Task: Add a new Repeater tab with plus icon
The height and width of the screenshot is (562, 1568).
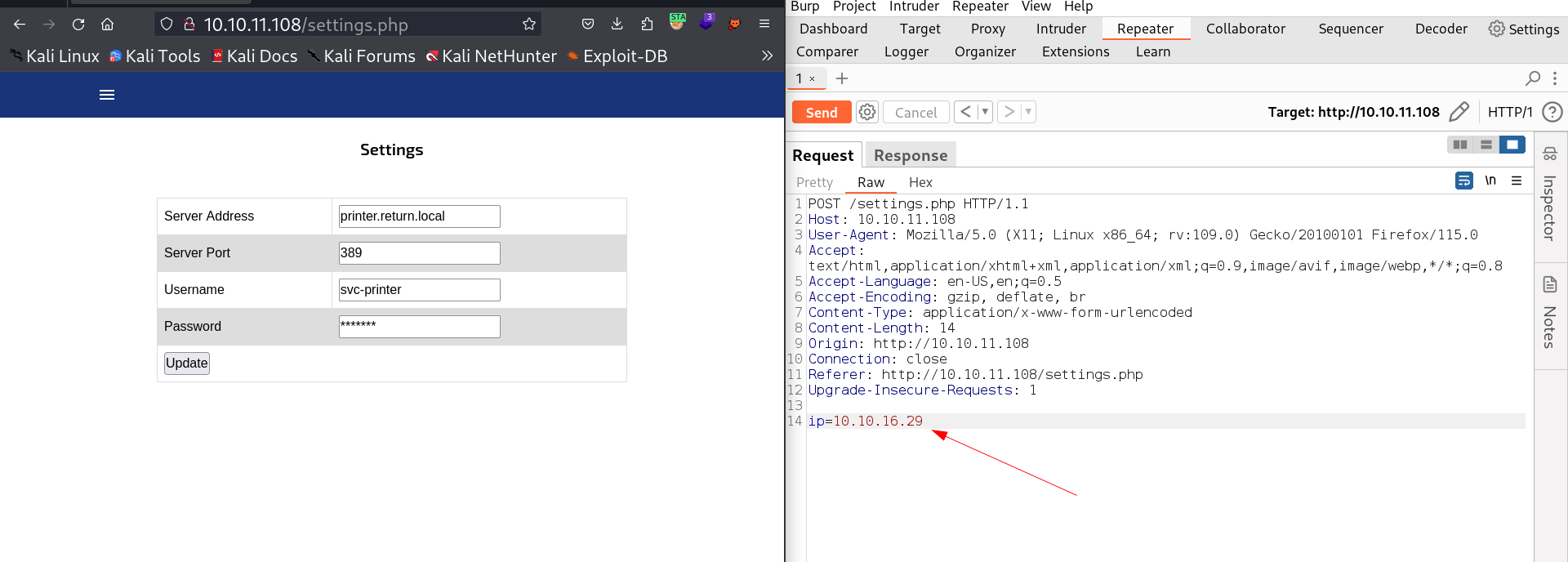Action: [842, 78]
